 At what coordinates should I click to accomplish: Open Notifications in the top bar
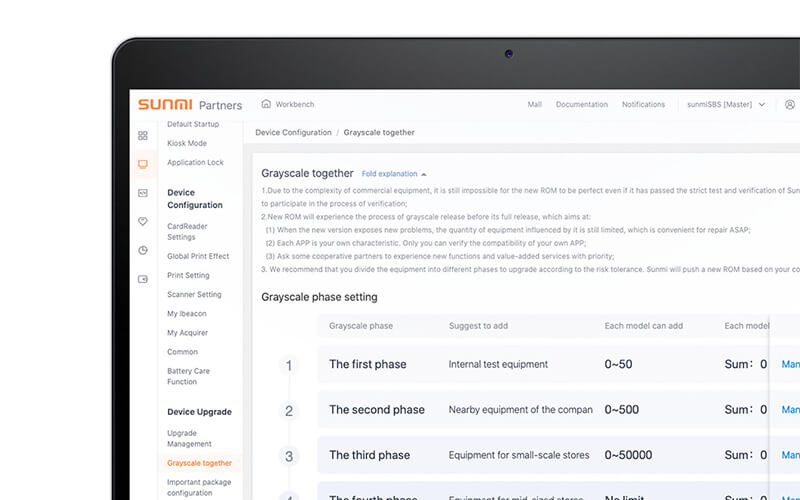pos(643,104)
